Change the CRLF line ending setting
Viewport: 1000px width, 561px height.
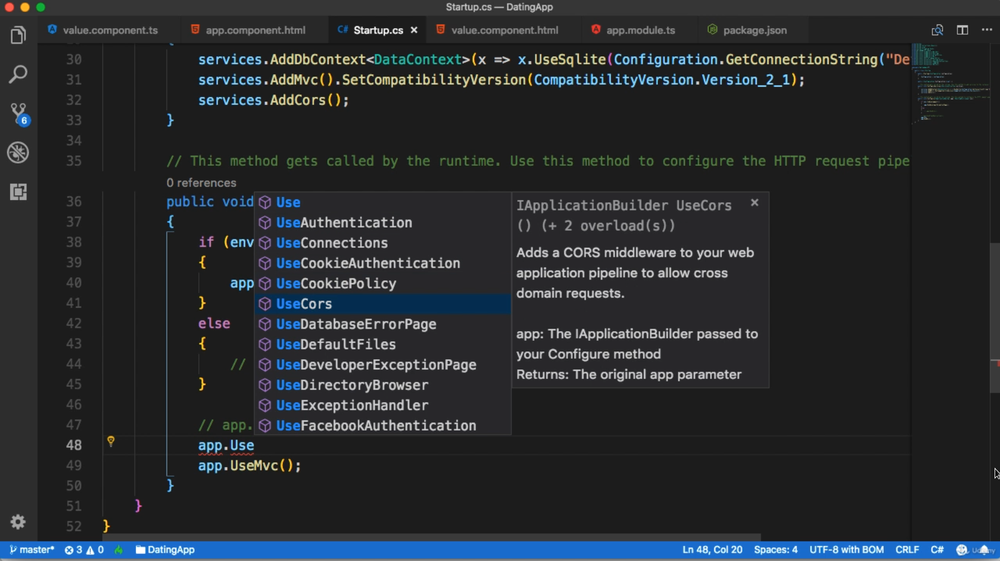pyautogui.click(x=906, y=550)
